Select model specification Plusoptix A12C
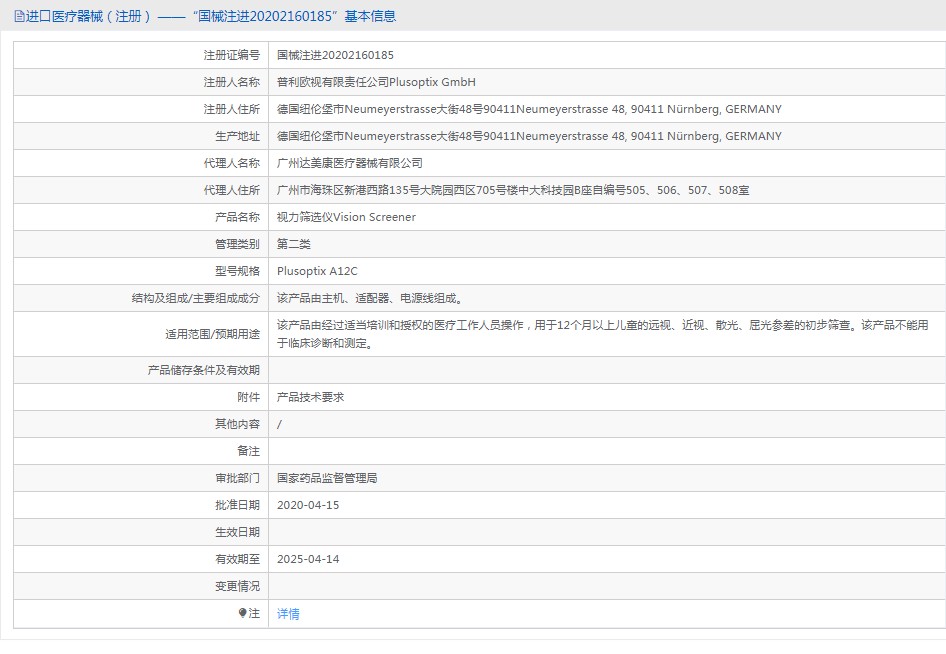This screenshot has height=654, width=946. (317, 271)
